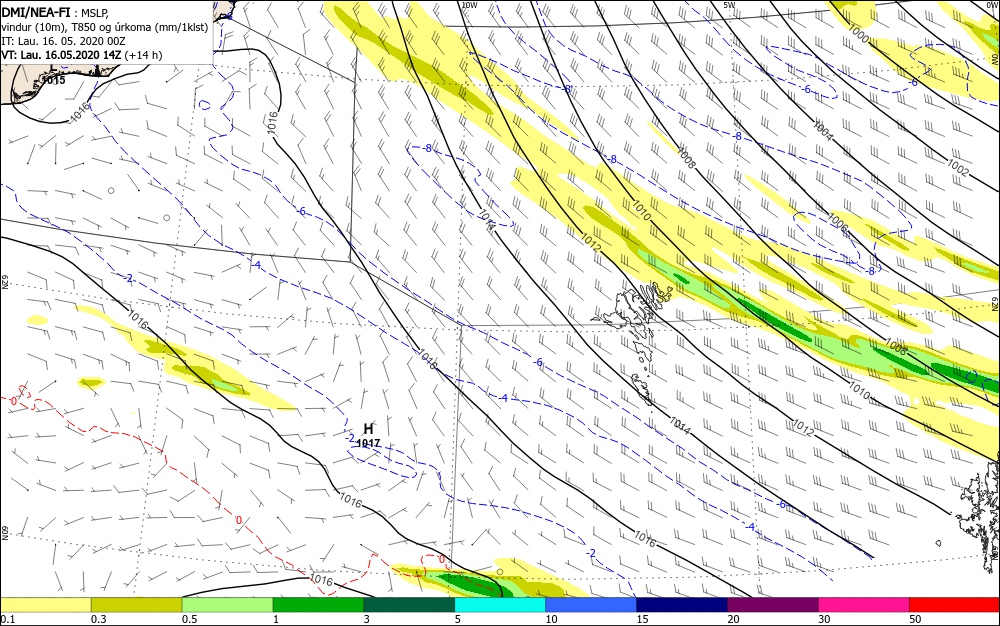Click the '0.3' legend scale value
1000x626 pixels.
point(98,619)
